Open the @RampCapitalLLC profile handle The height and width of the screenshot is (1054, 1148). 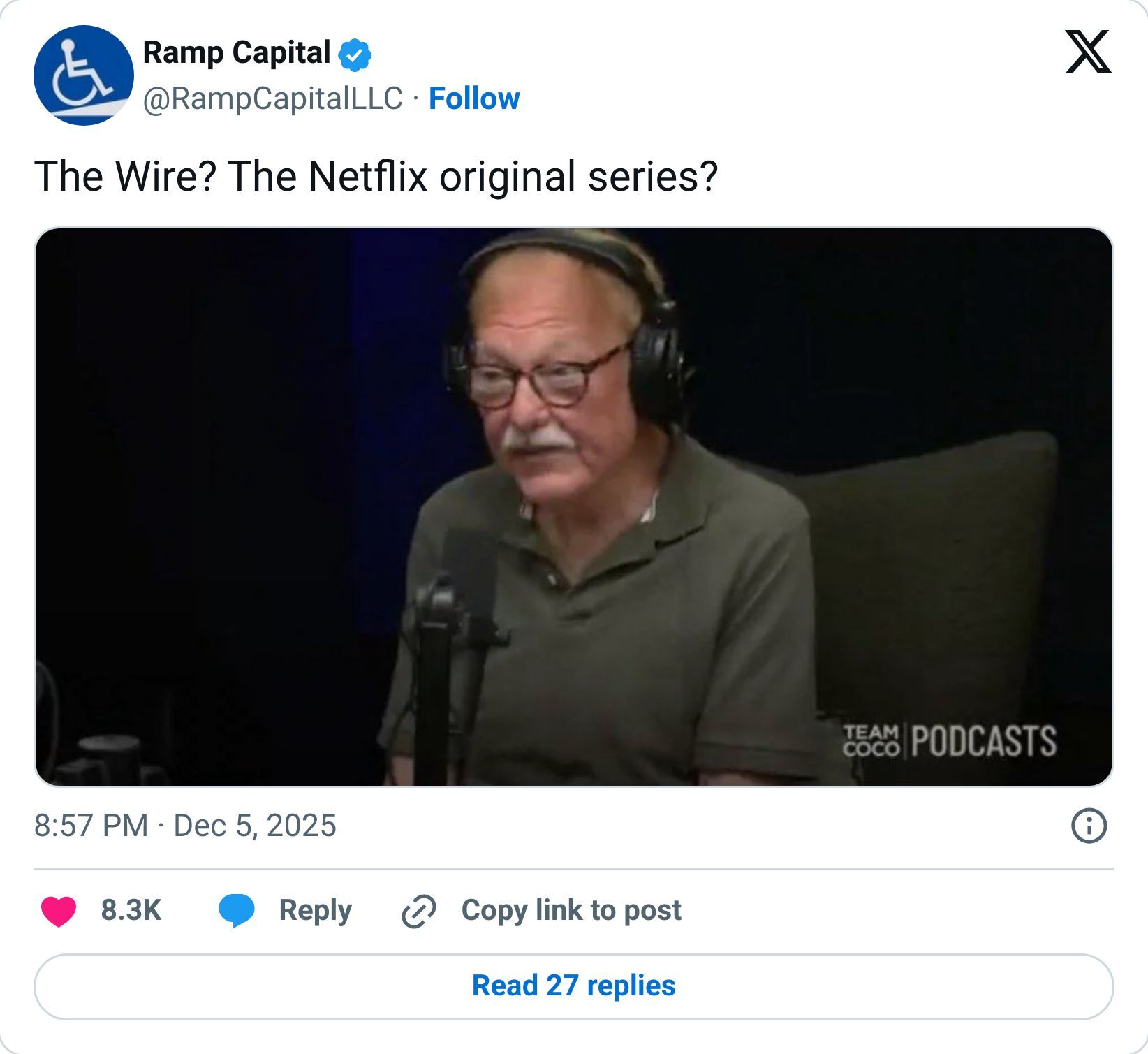pyautogui.click(x=272, y=98)
